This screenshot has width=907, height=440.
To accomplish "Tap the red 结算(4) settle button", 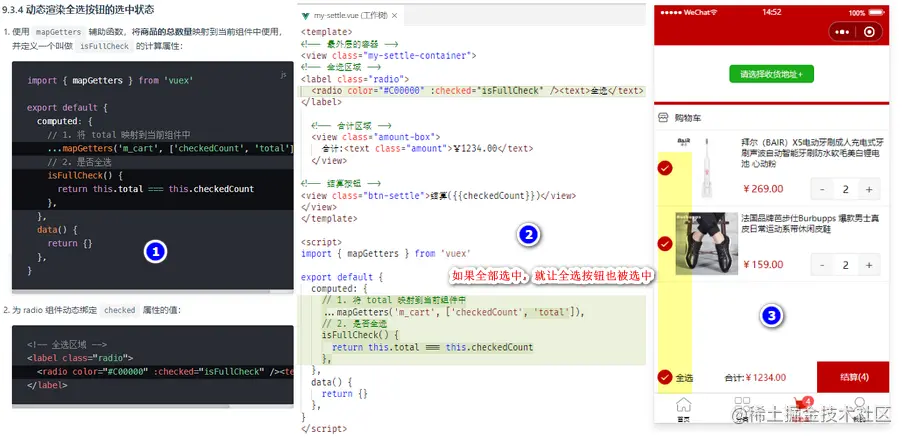I will 853,378.
